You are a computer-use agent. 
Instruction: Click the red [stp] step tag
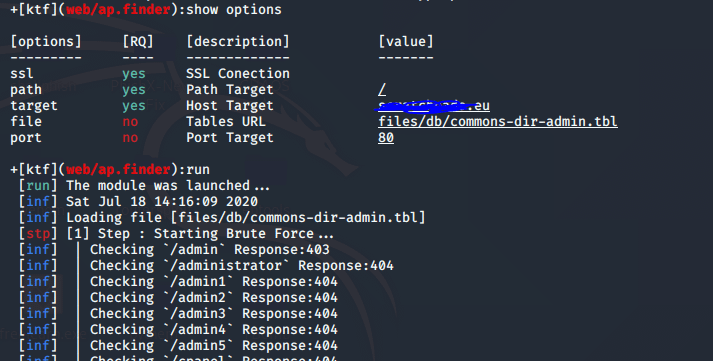click(x=38, y=234)
